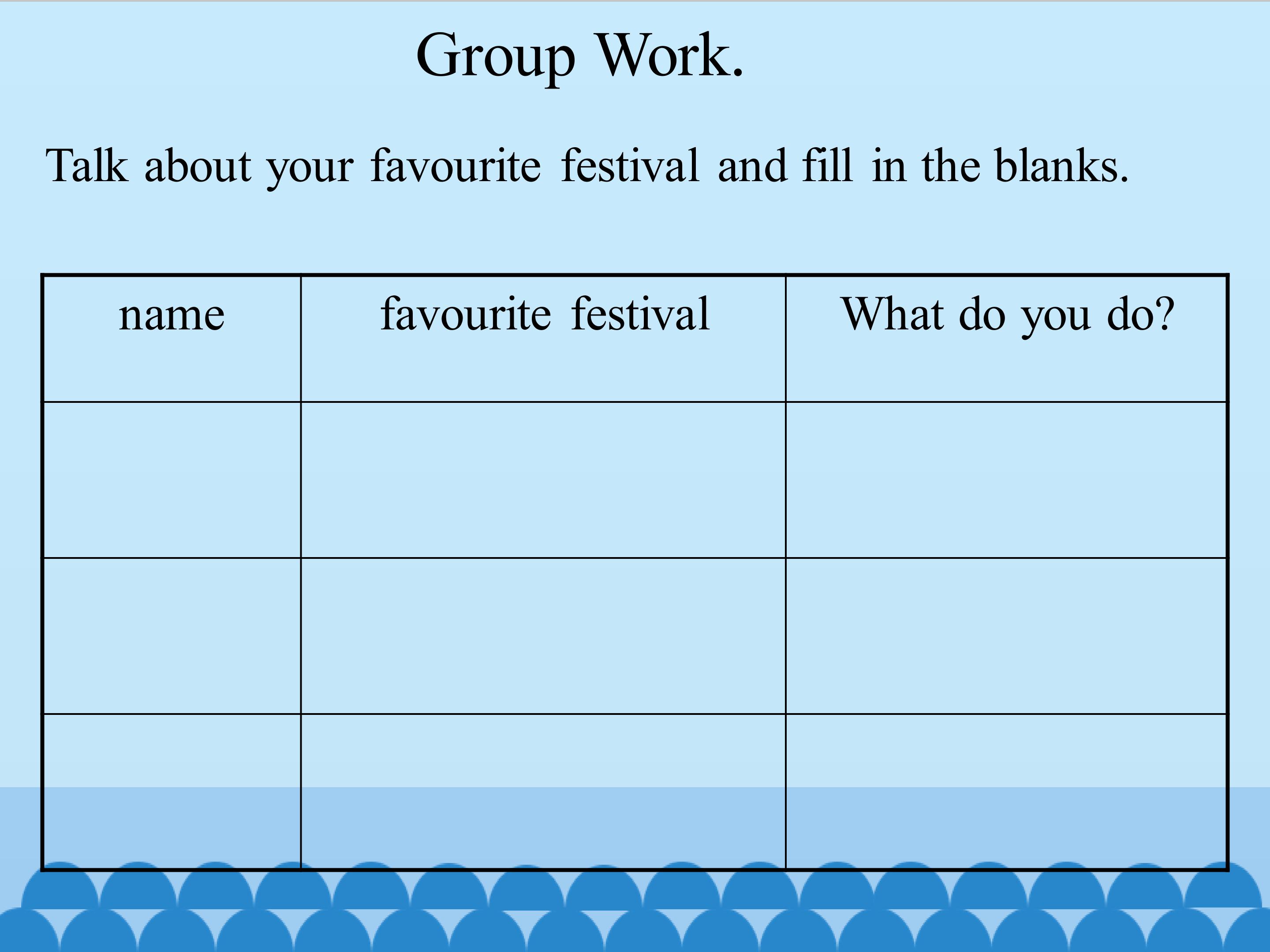
Task: Select the "name" table header cell
Action: tap(172, 338)
